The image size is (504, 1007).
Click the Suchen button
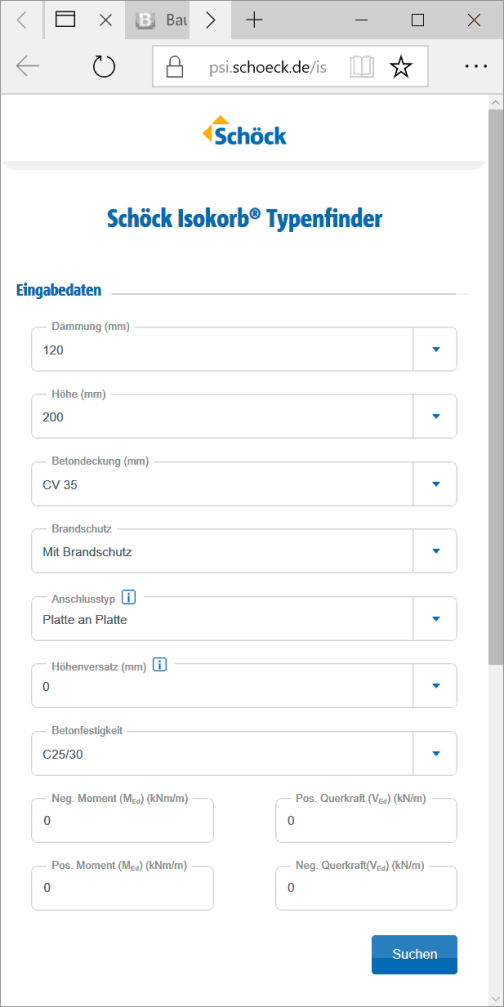[x=415, y=954]
